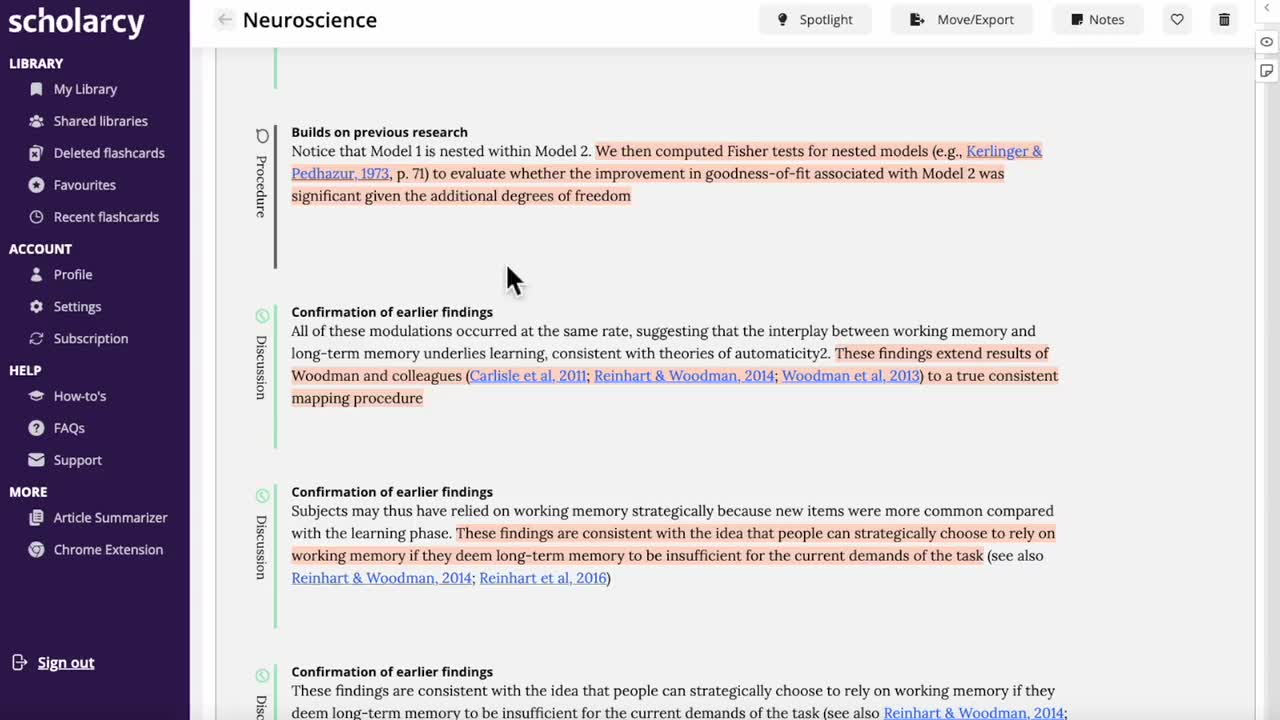Toggle the eye visibility icon on the right panel
Viewport: 1280px width, 720px height.
[1266, 41]
